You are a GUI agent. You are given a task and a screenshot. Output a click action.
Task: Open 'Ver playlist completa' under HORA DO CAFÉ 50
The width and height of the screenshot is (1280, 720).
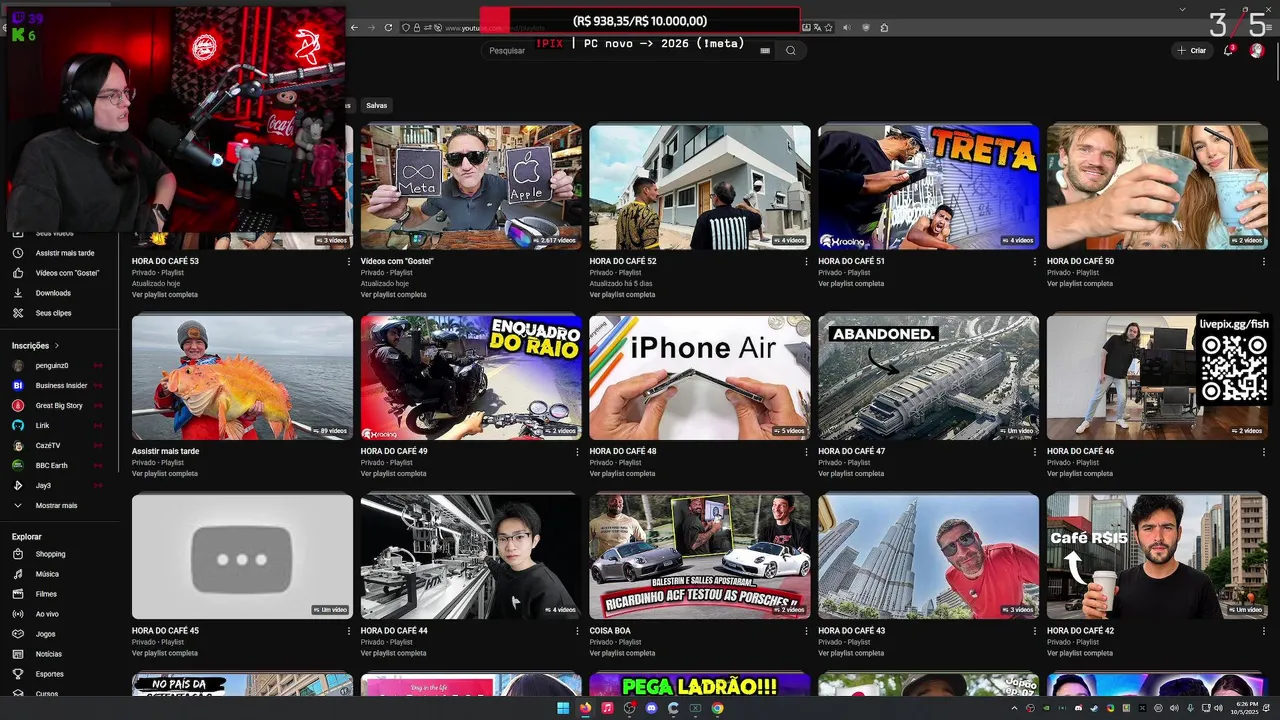click(x=1080, y=284)
